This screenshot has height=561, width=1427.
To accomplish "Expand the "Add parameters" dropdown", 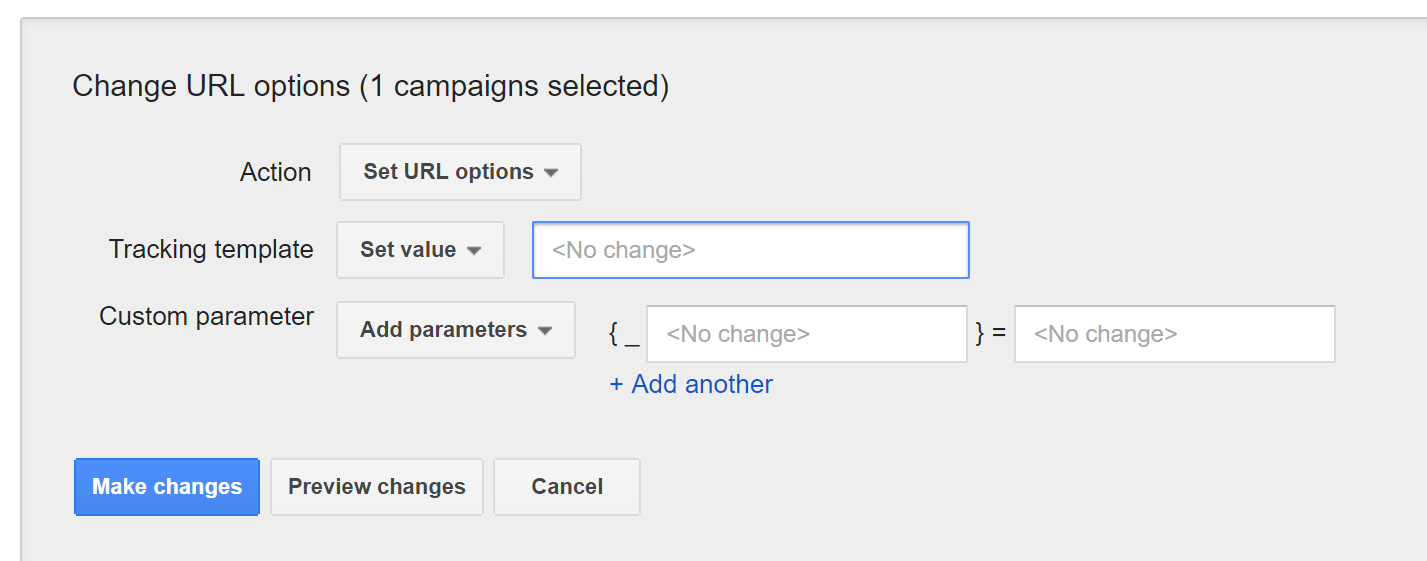I will click(x=455, y=330).
